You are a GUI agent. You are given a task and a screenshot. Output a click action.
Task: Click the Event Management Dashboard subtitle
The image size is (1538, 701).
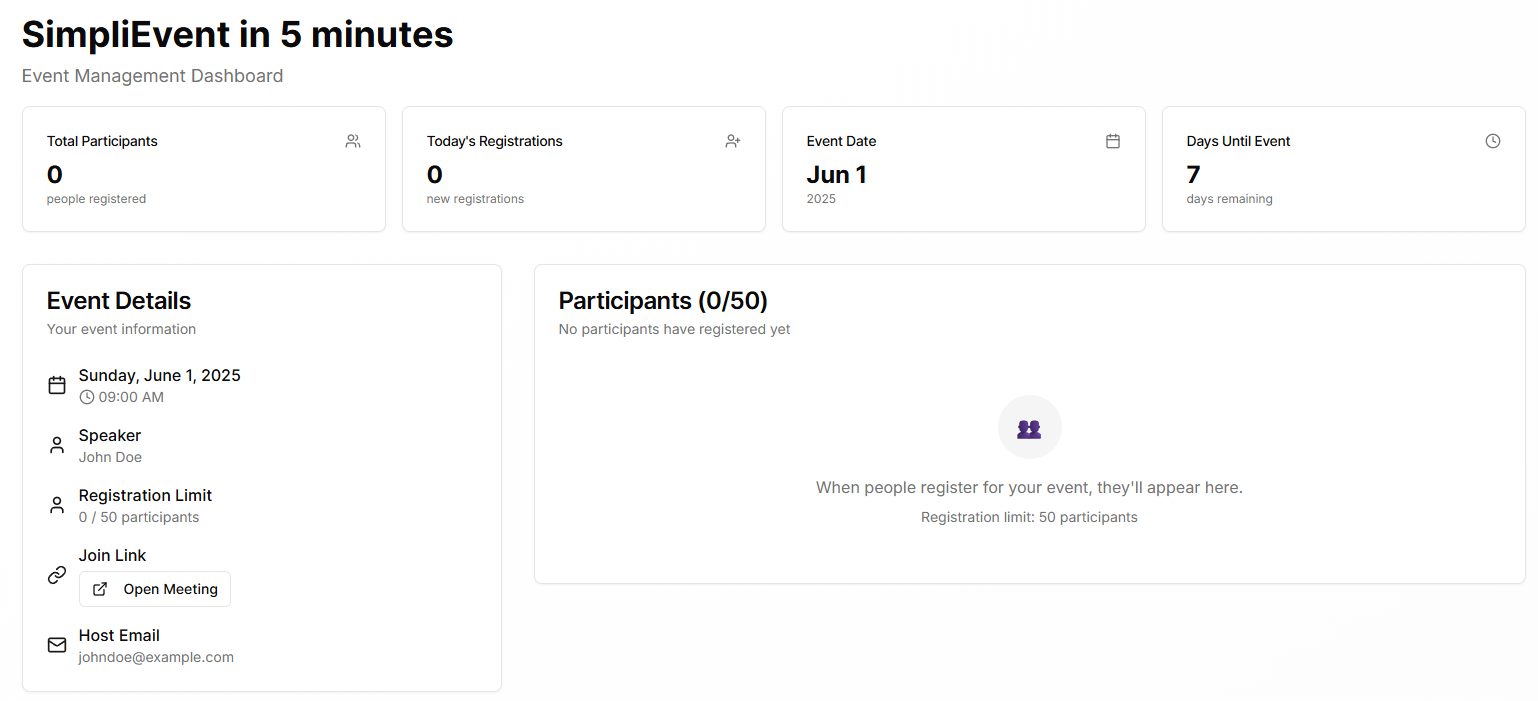pyautogui.click(x=152, y=76)
